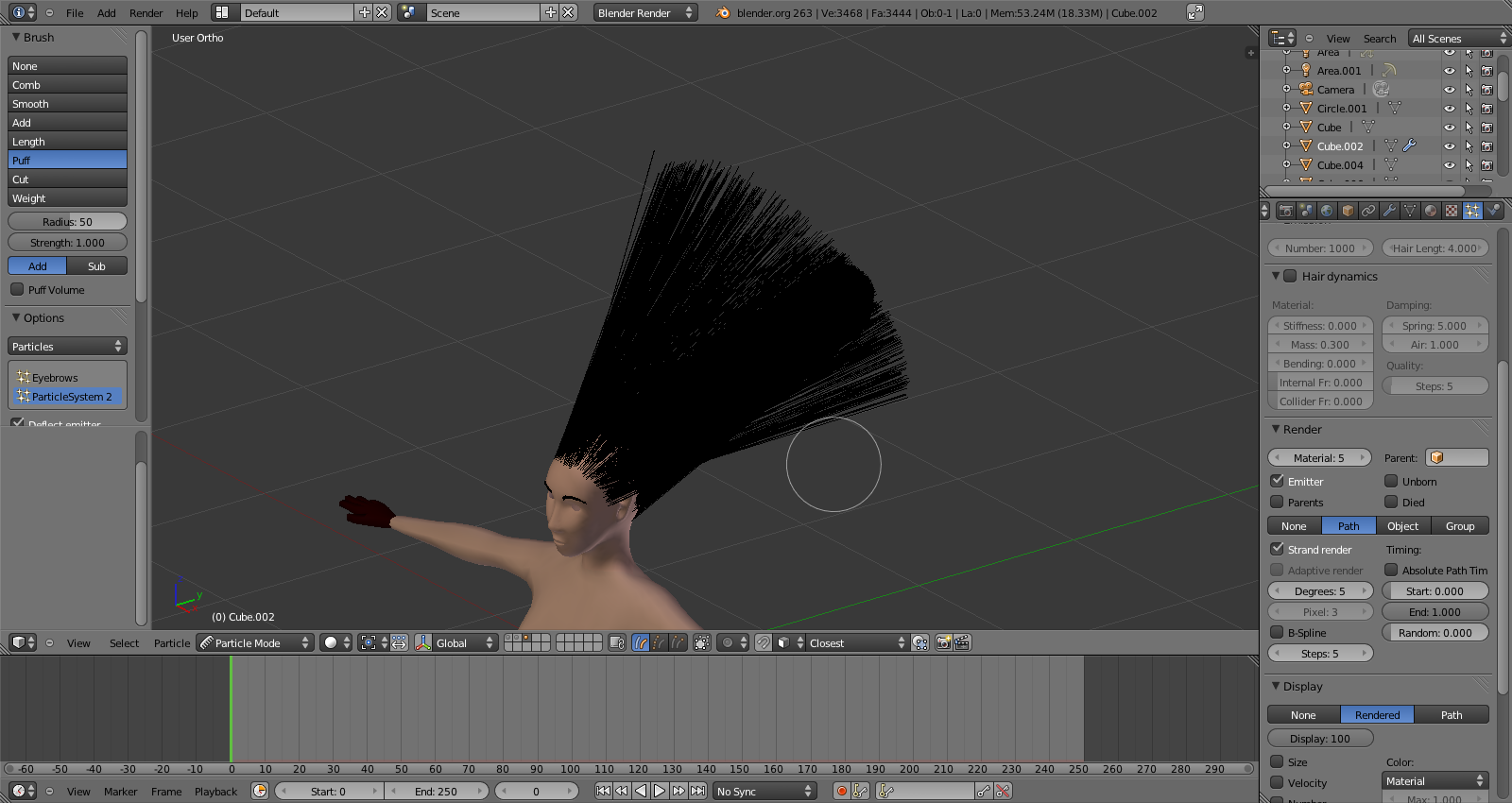Click the OpenGL render image icon

click(x=943, y=642)
